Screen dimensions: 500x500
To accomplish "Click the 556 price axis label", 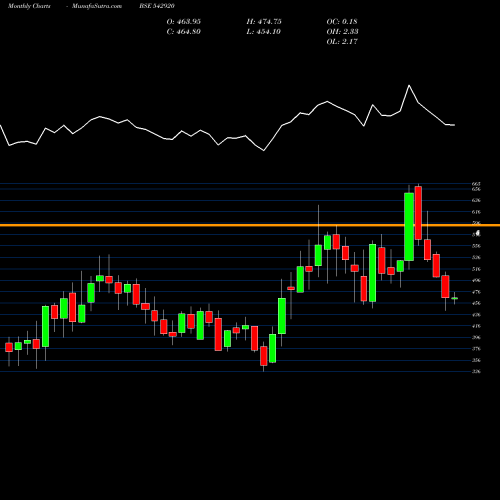I will coord(476,246).
